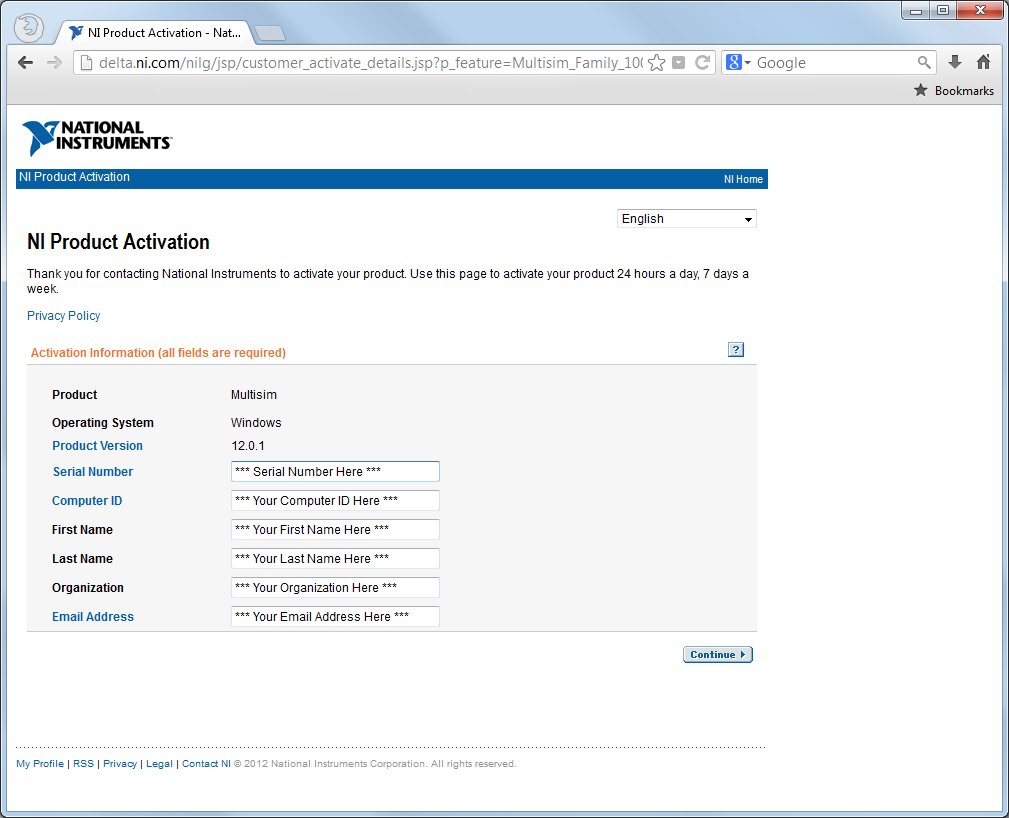The image size is (1009, 818).
Task: Open Bookmarks from the bookmarks bar
Action: pos(954,91)
